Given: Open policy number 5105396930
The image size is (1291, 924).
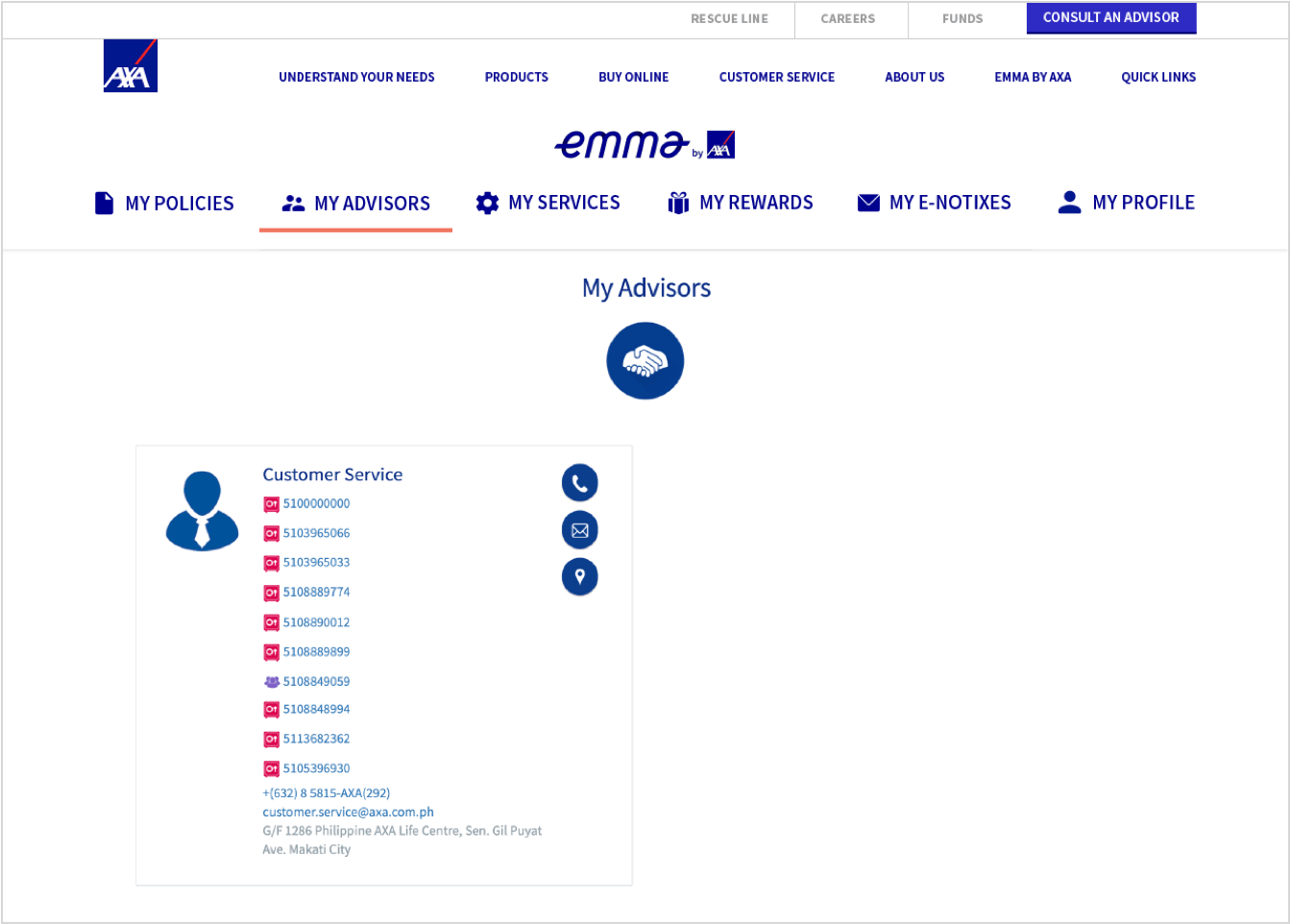Looking at the screenshot, I should 316,768.
